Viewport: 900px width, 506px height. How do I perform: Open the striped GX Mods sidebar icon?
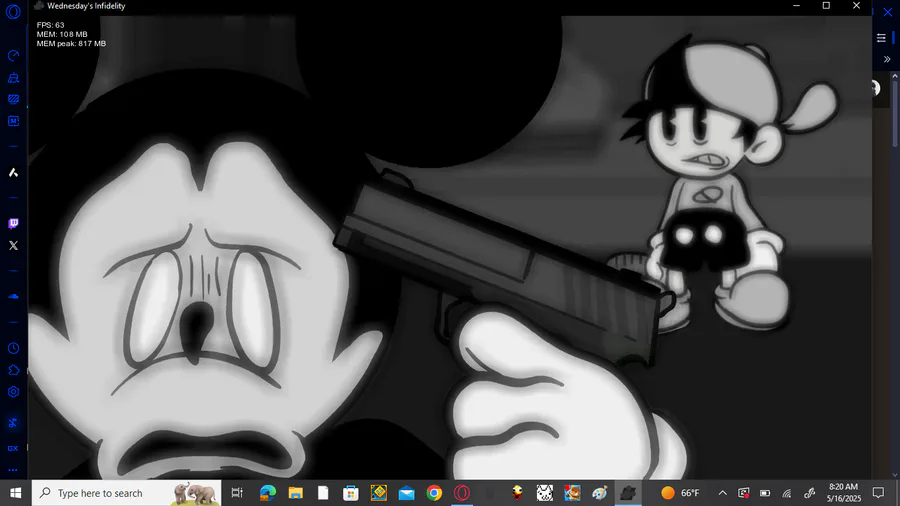pos(13,99)
